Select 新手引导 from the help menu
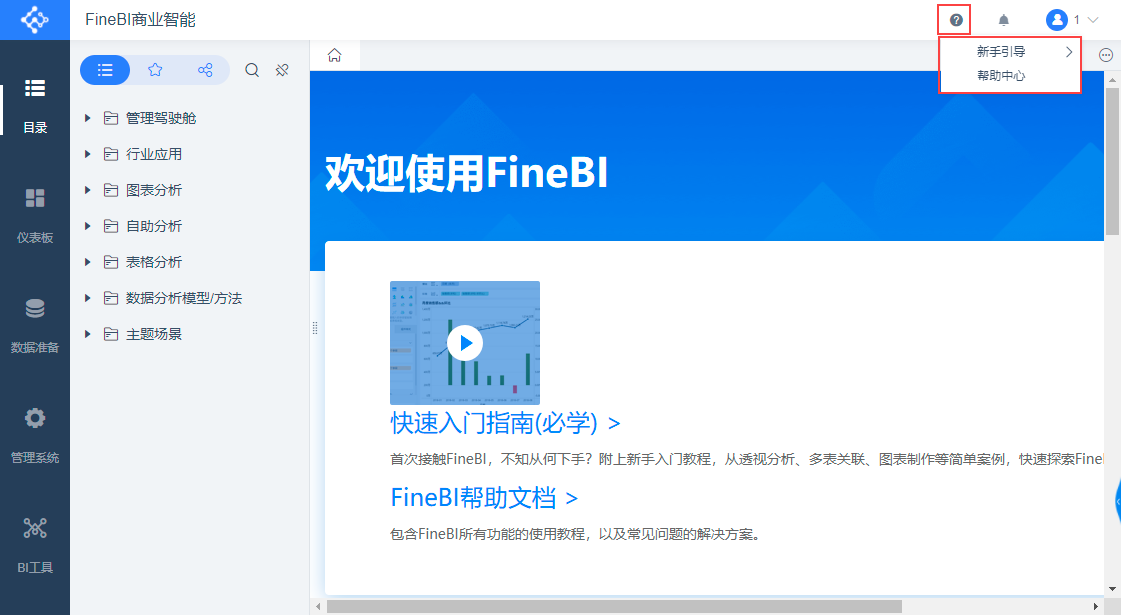This screenshot has width=1121, height=615. pyautogui.click(x=1001, y=51)
